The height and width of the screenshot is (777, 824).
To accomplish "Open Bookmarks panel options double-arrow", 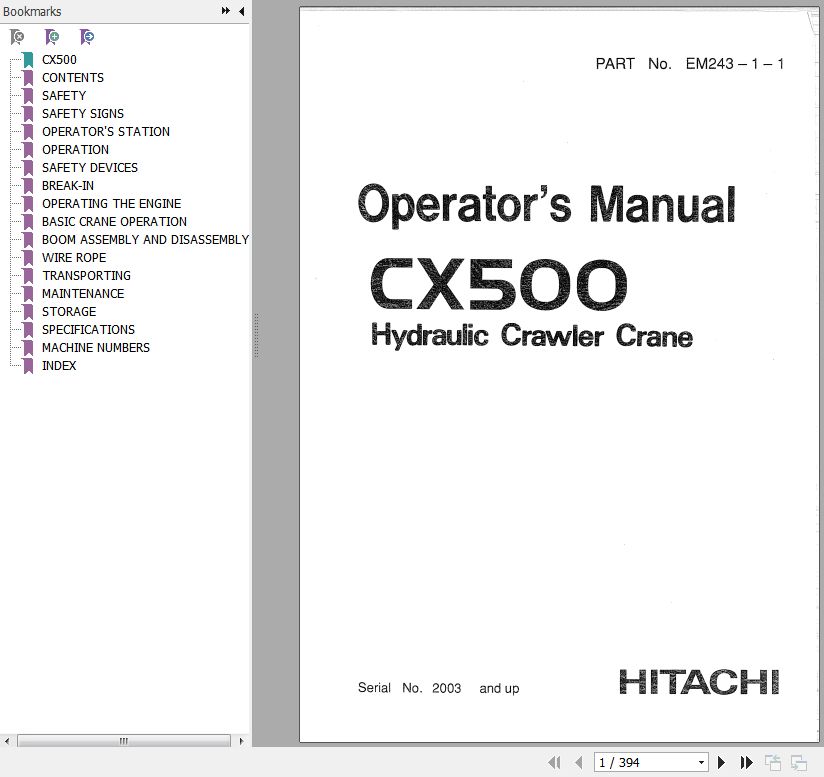I will click(226, 11).
